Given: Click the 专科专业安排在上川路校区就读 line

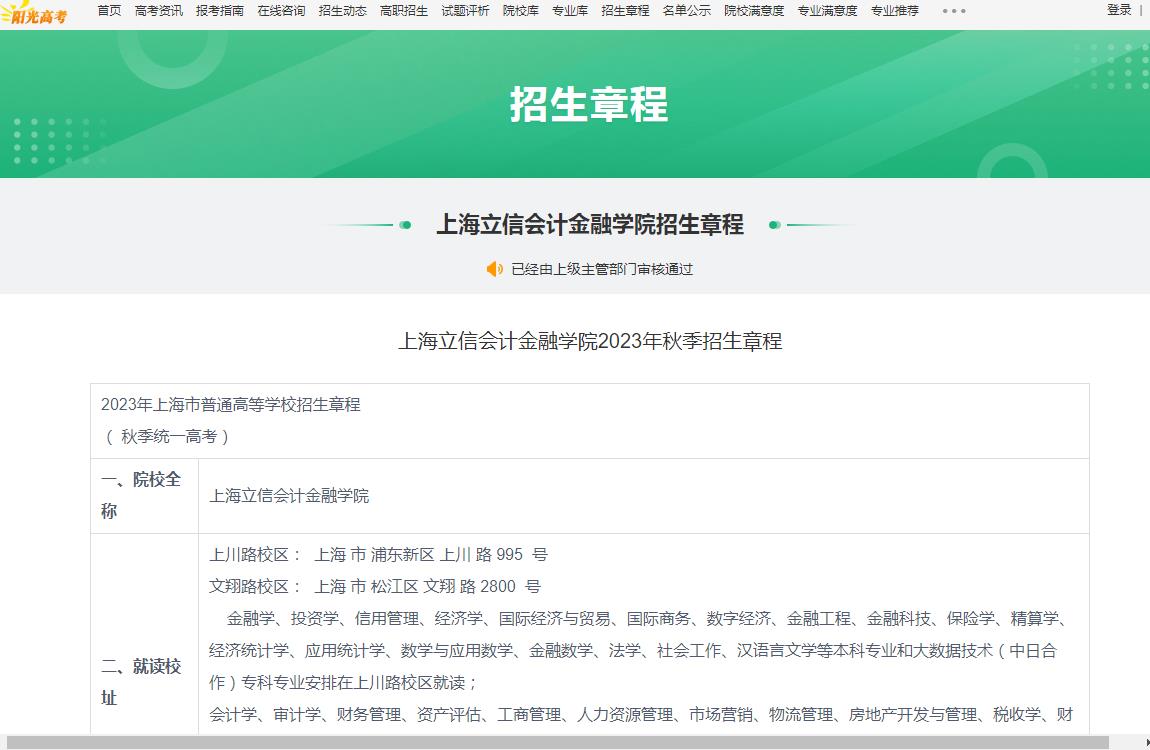Looking at the screenshot, I should click(344, 683).
